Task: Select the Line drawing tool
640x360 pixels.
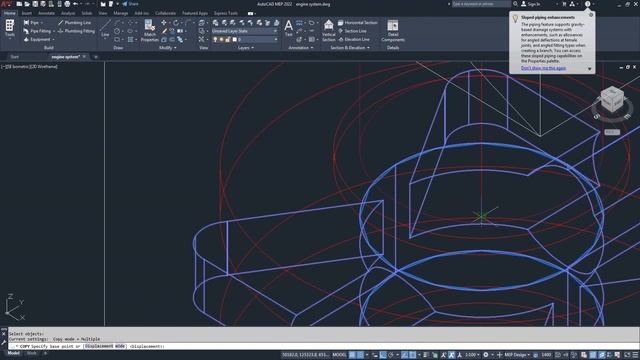Action: pos(105,29)
